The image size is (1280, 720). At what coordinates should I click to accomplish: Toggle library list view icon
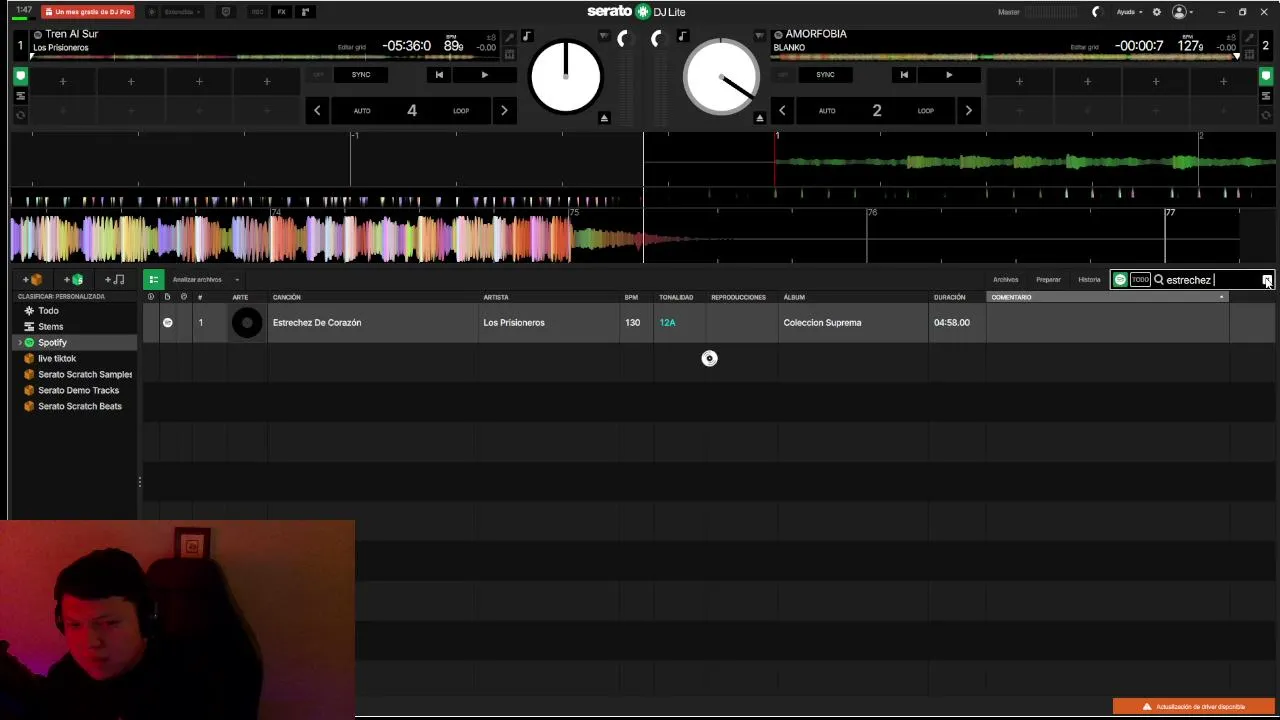tap(153, 280)
